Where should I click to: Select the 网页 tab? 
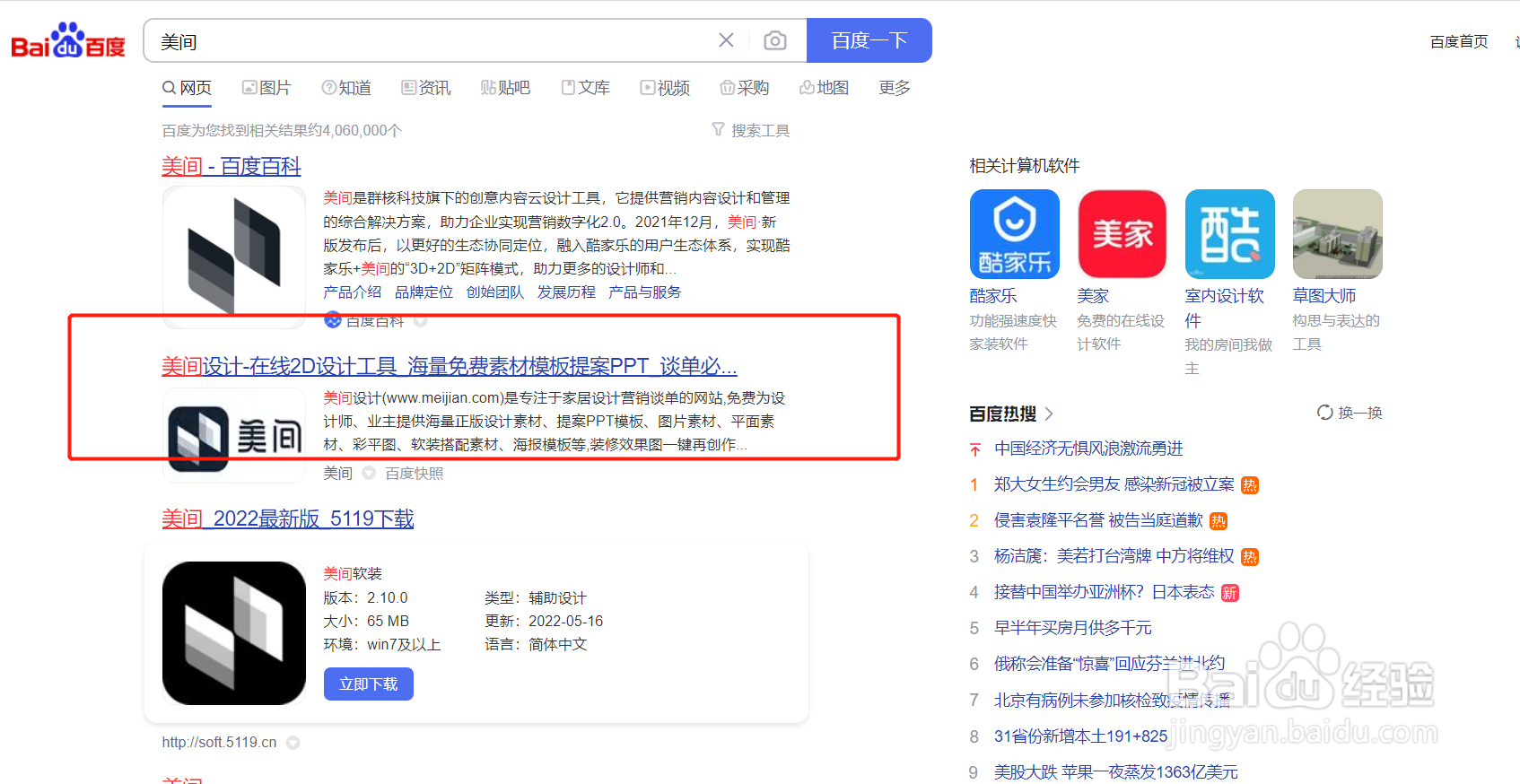[x=187, y=88]
